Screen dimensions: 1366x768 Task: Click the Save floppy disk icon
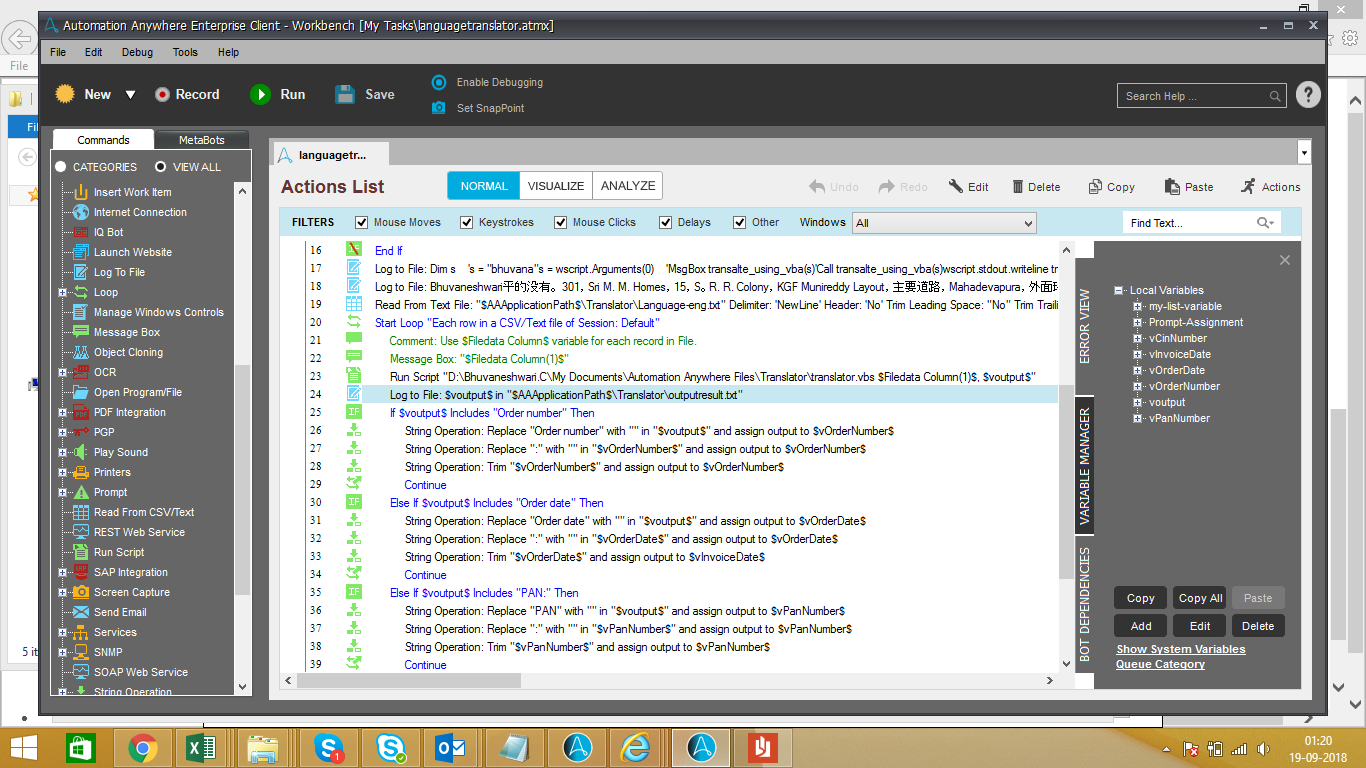(x=345, y=94)
